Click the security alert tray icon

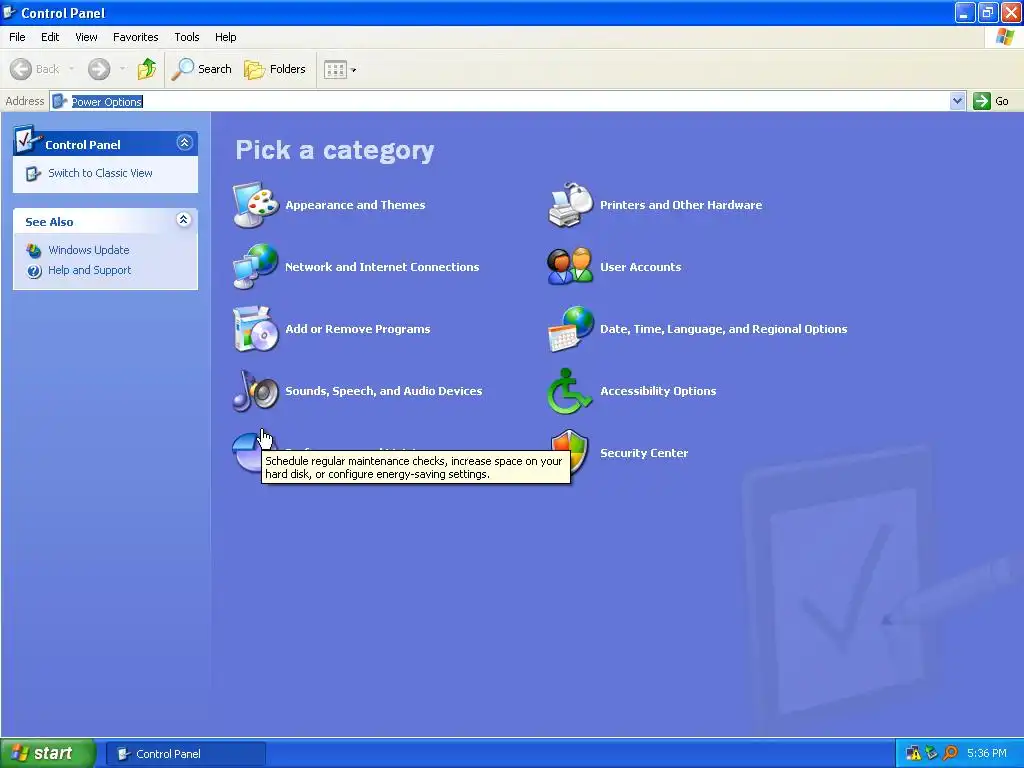point(914,753)
